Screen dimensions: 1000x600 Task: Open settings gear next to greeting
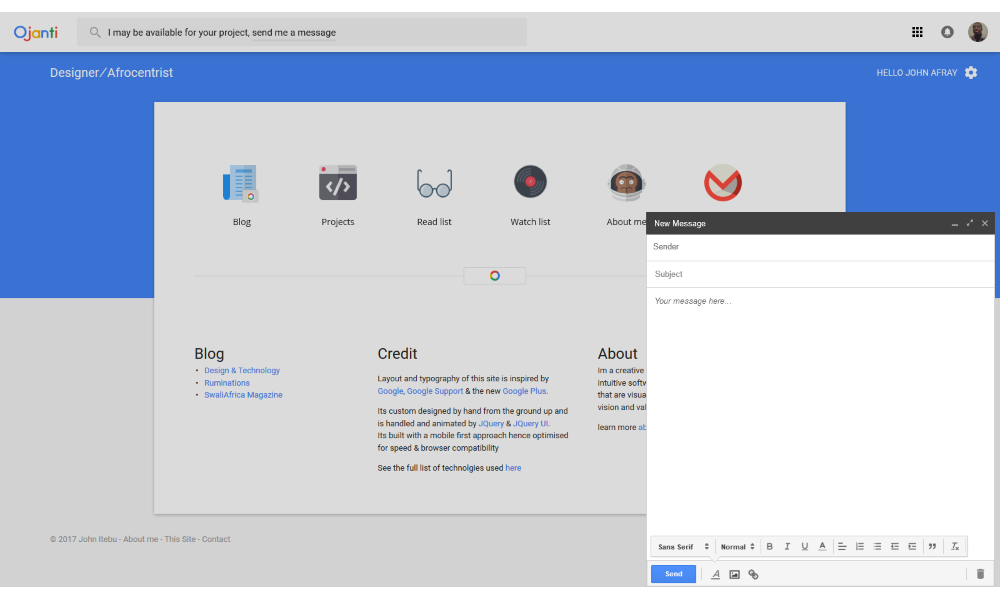click(x=971, y=73)
